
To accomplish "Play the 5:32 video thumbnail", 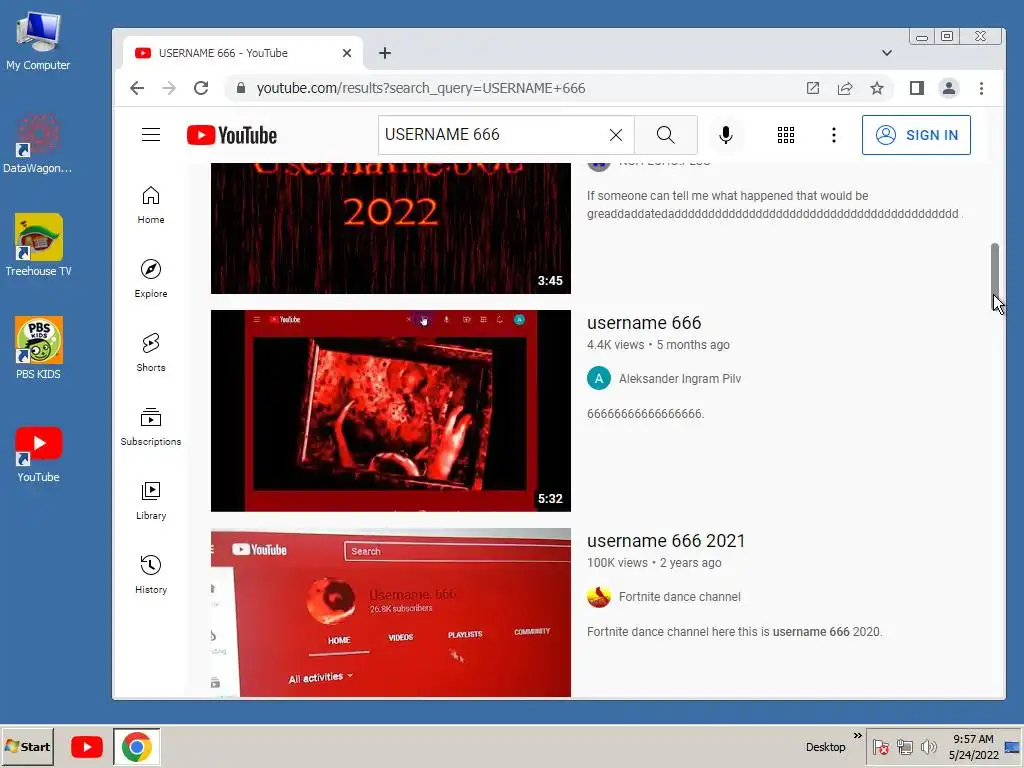I will point(391,411).
